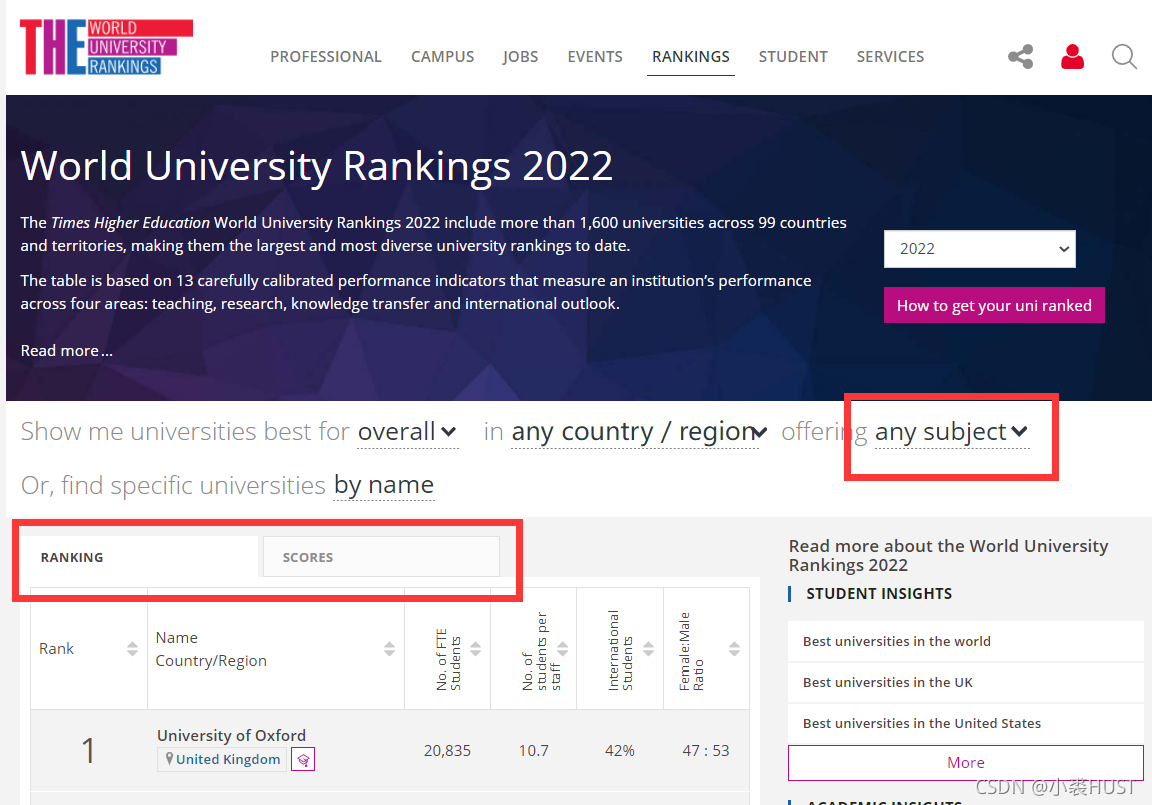1152x805 pixels.
Task: Open the 'any country / region' dropdown
Action: click(639, 432)
